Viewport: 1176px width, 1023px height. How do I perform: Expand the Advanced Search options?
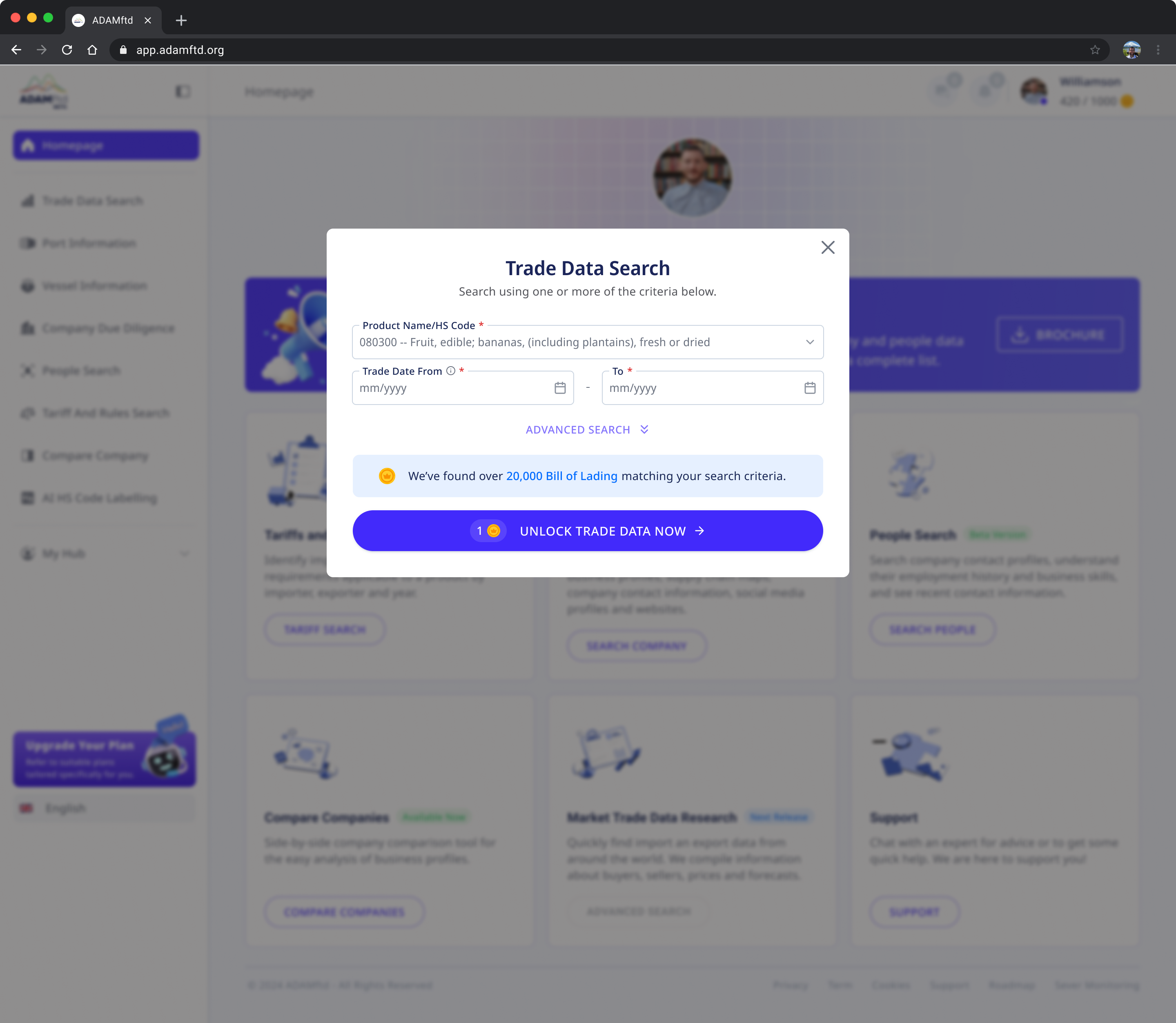click(587, 430)
